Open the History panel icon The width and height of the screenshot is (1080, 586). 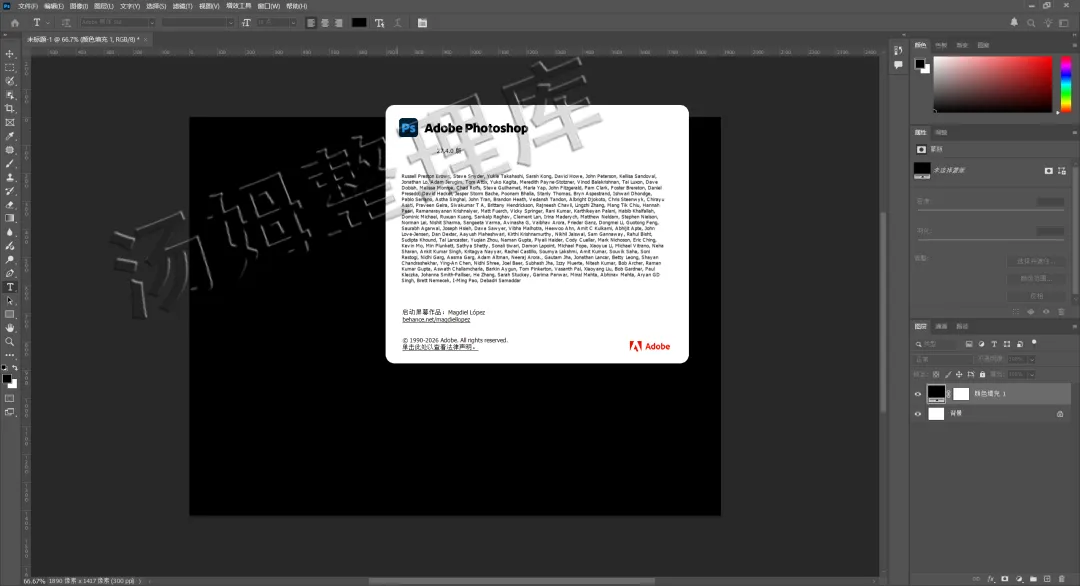898,50
